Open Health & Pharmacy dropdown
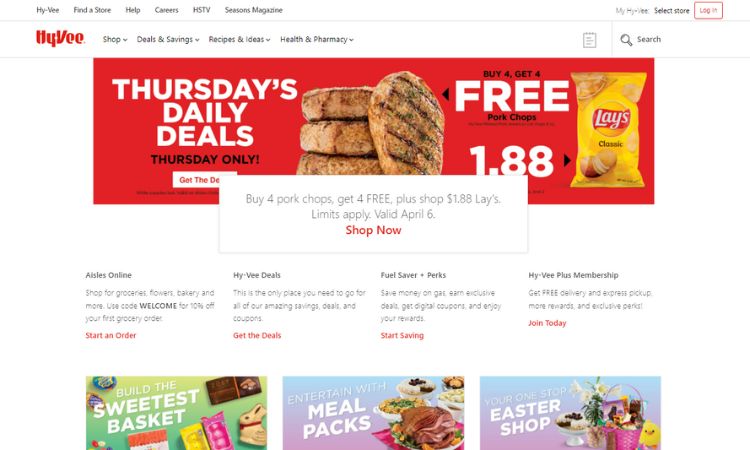 pyautogui.click(x=317, y=39)
